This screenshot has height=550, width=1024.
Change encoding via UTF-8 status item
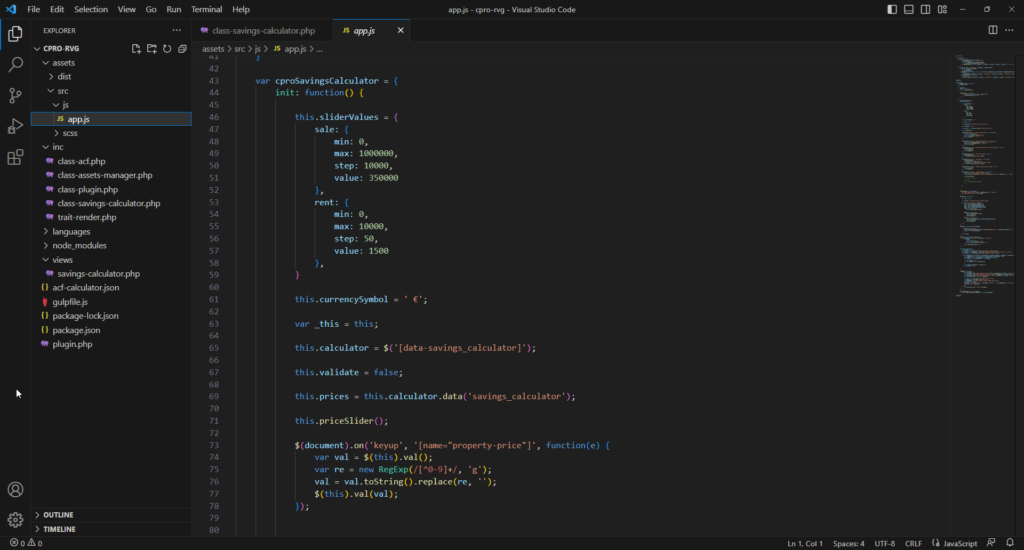point(885,543)
